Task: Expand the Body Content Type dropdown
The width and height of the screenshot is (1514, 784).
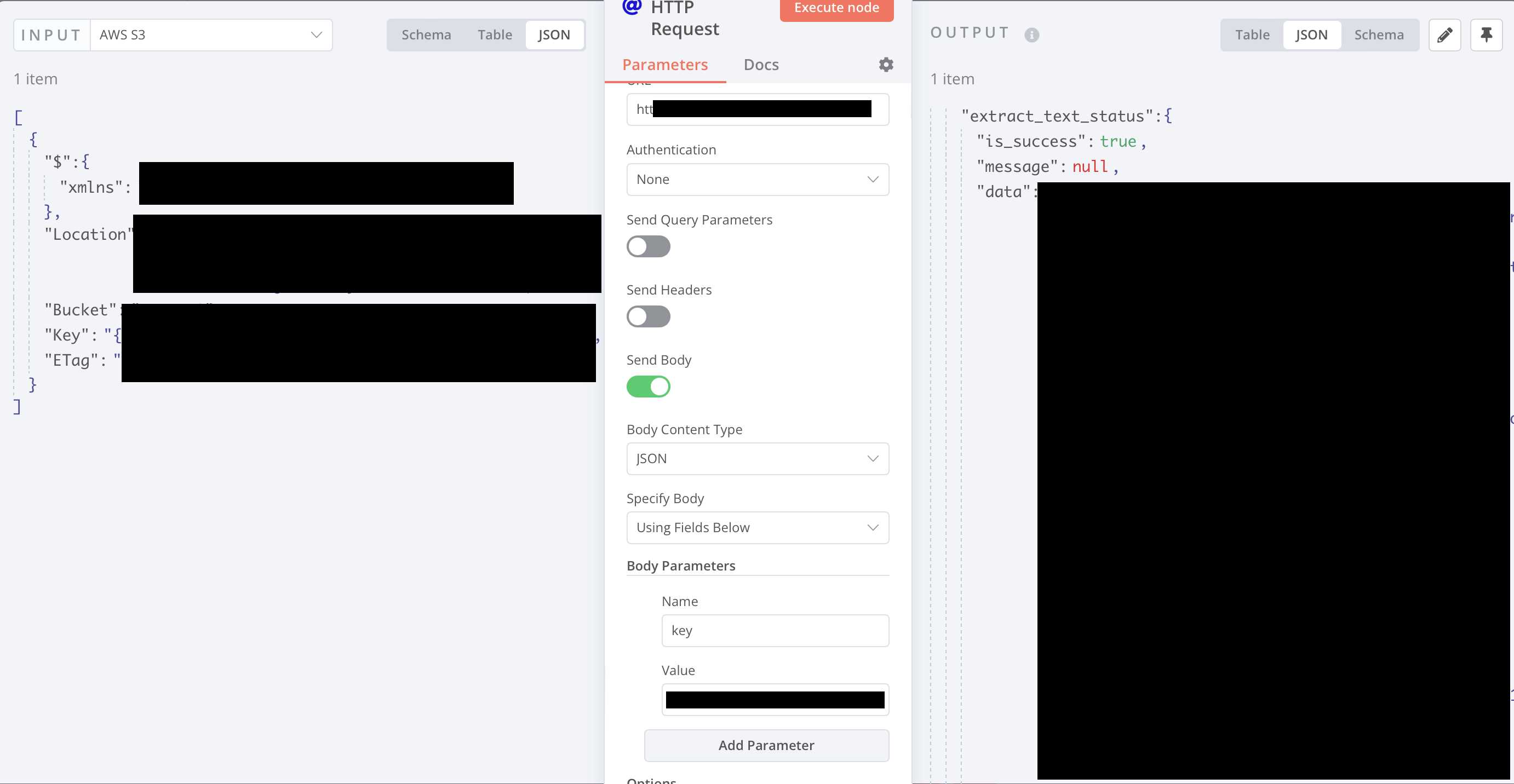Action: click(757, 459)
